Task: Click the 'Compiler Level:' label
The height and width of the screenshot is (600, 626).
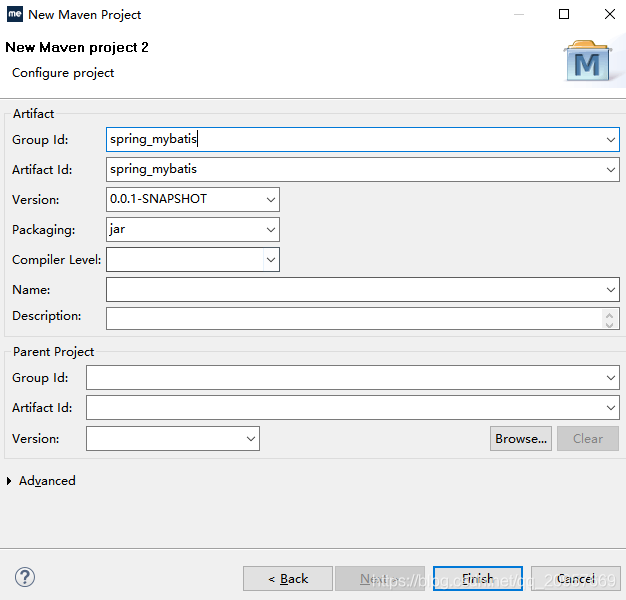Action: [x=56, y=260]
